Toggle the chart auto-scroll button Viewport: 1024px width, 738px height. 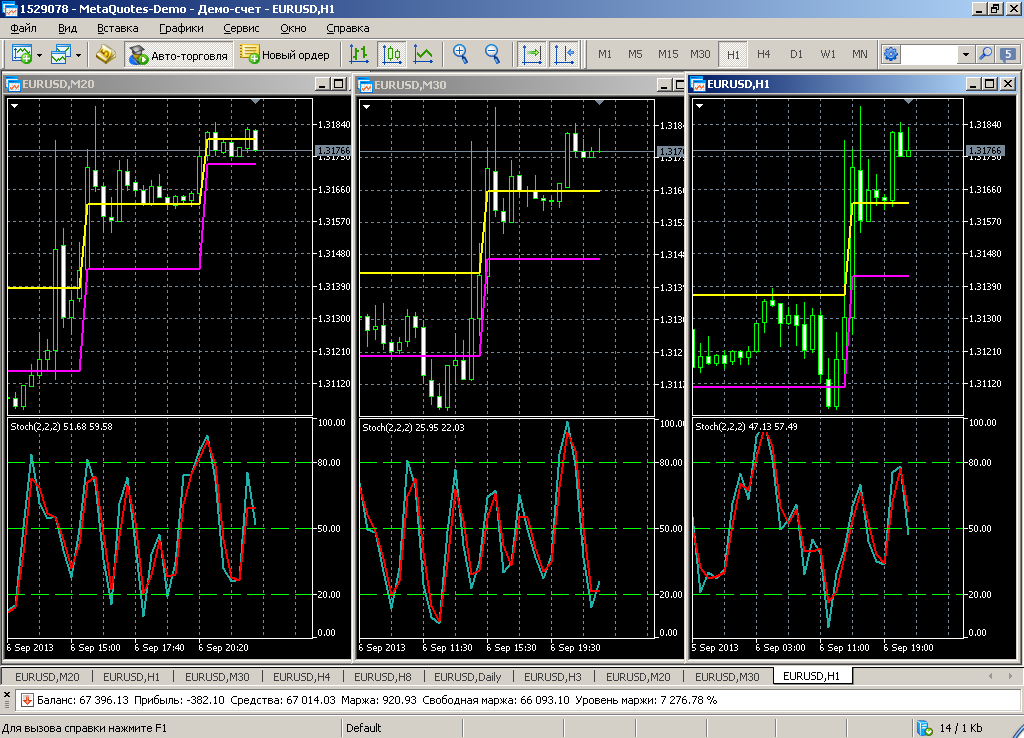click(x=531, y=54)
